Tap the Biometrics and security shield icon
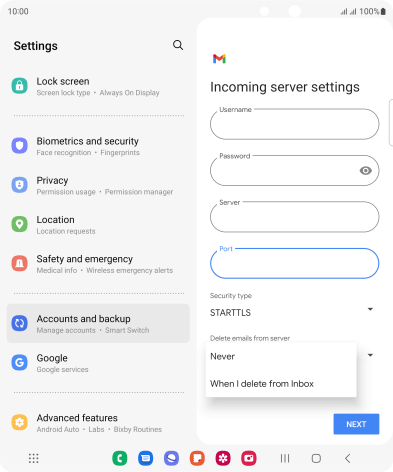 click(20, 146)
